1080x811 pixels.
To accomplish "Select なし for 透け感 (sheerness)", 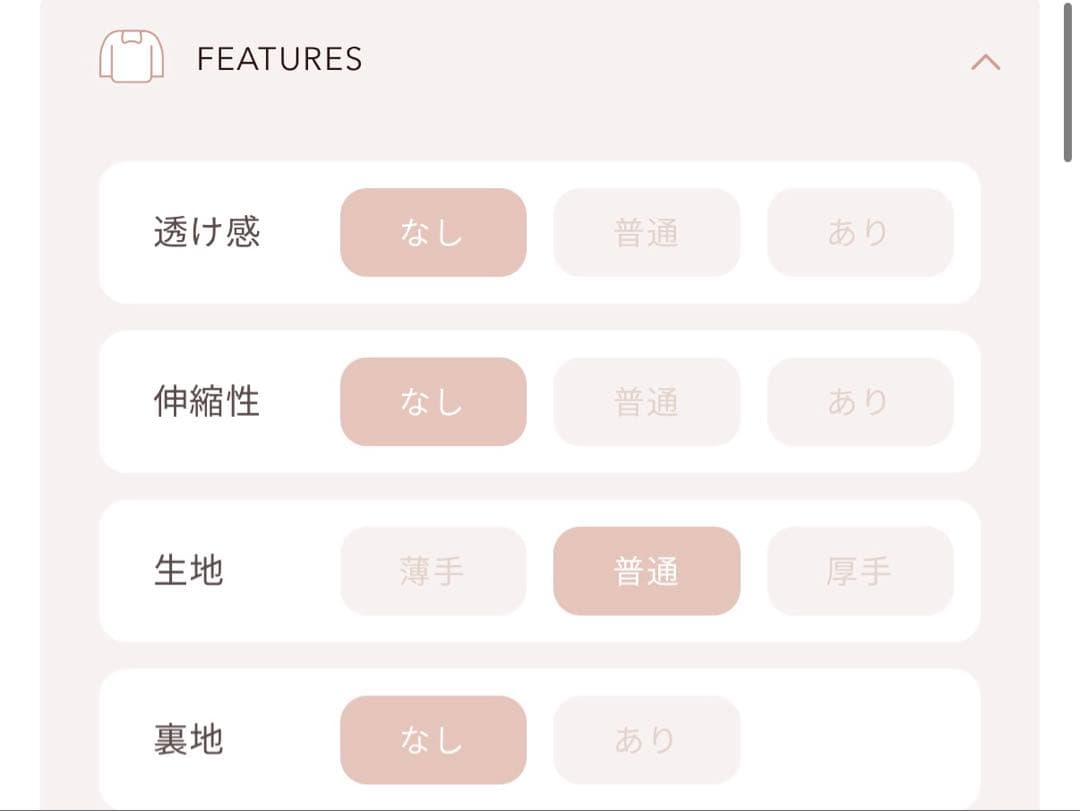I will (433, 232).
